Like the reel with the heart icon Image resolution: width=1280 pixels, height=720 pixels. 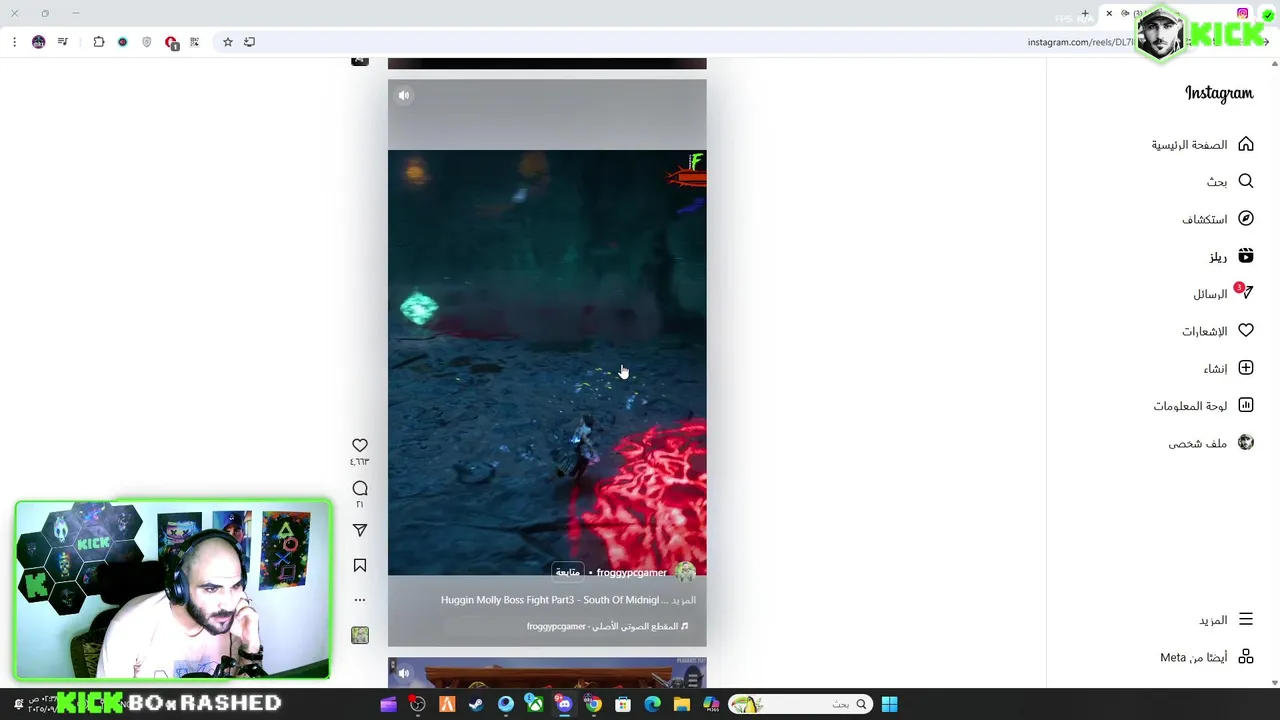tap(360, 445)
